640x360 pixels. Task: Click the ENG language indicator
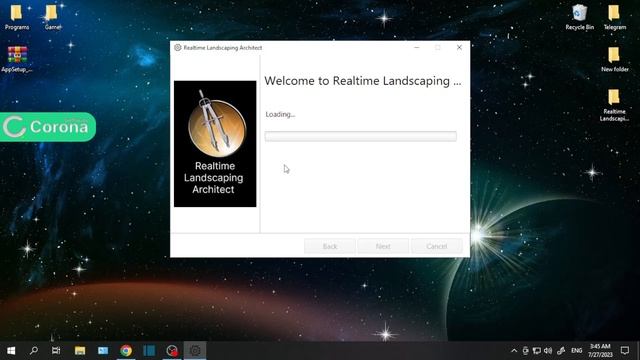[x=576, y=351]
